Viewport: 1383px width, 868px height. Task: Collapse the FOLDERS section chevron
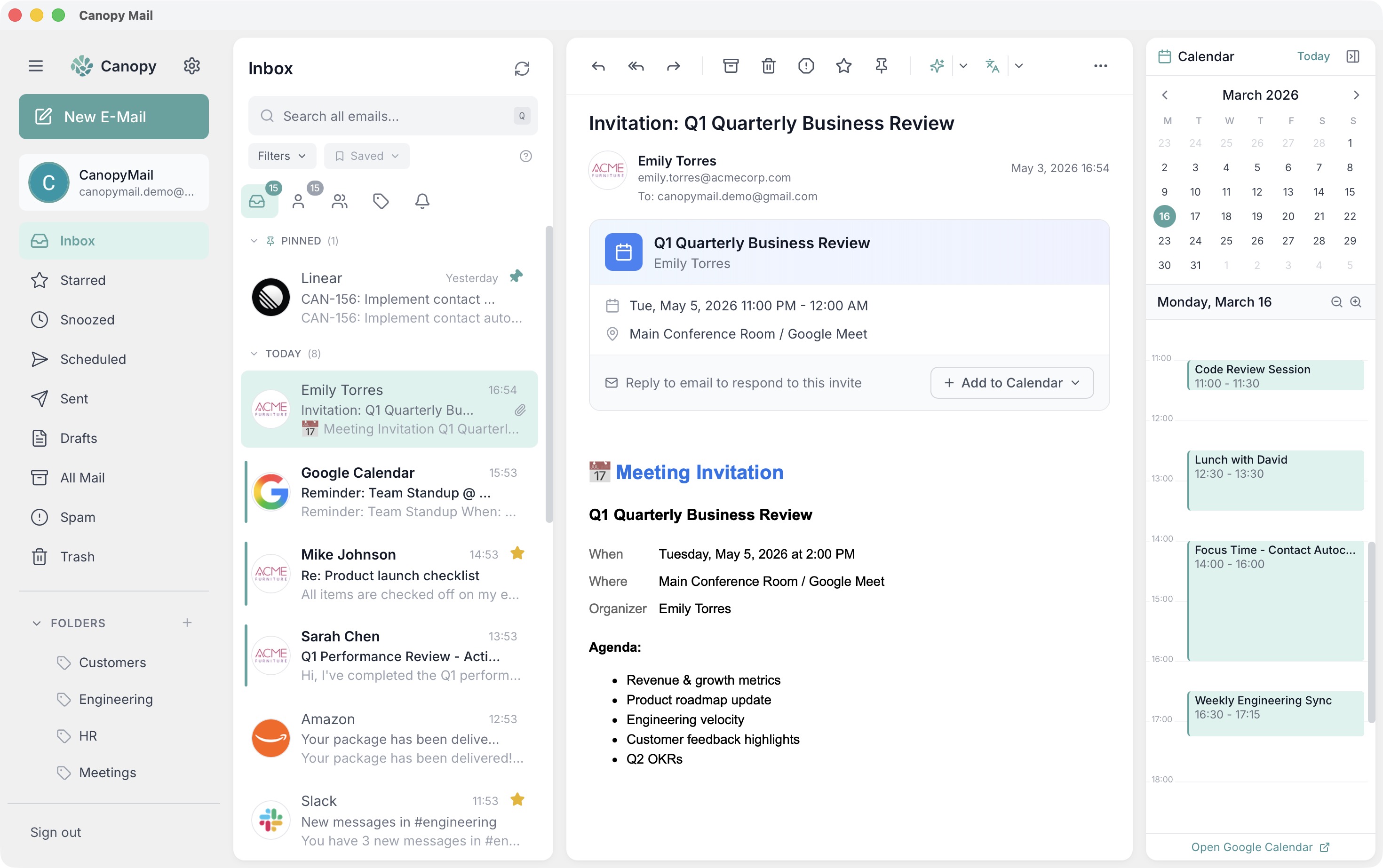tap(37, 623)
